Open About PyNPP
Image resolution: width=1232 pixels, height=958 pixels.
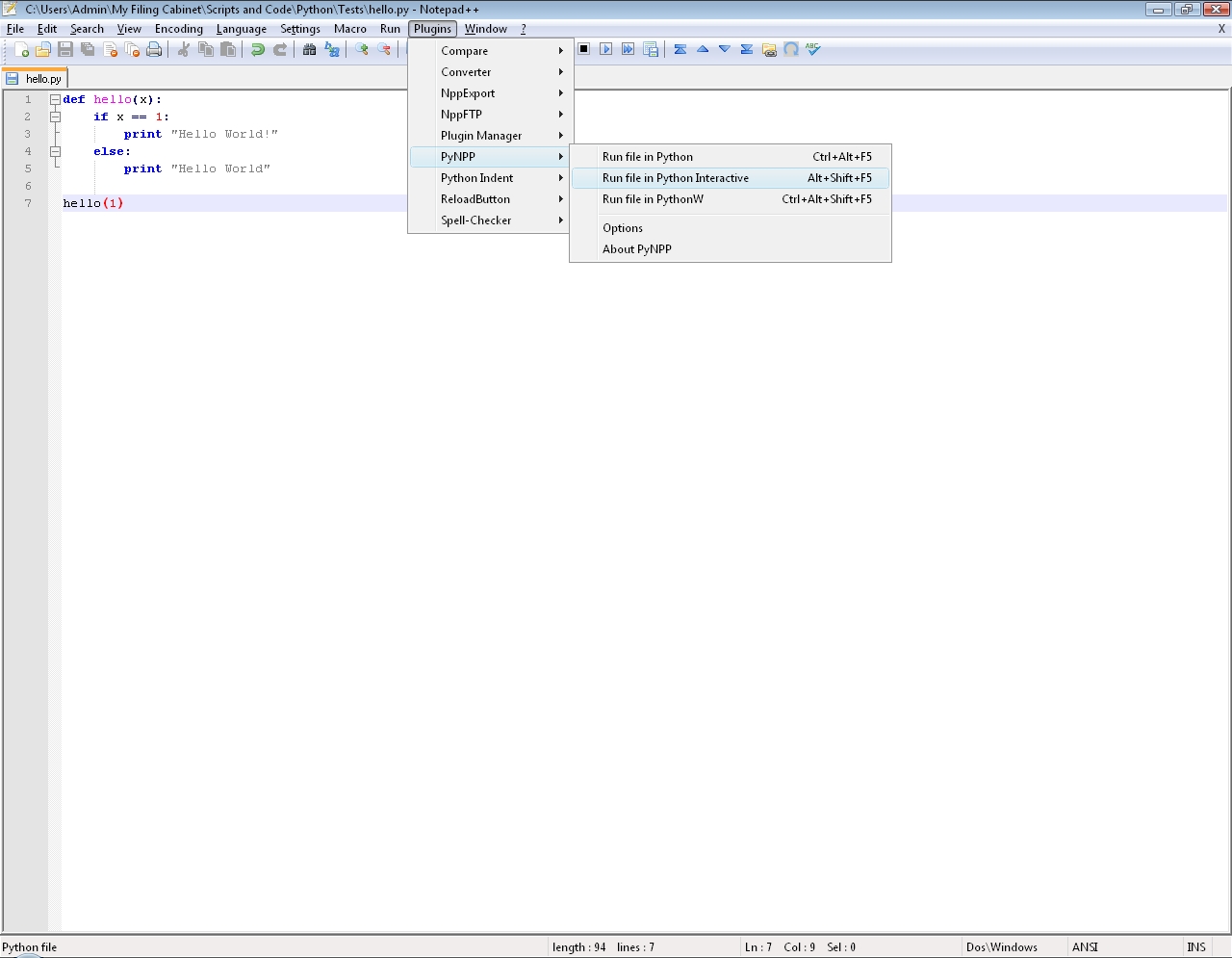click(x=731, y=249)
